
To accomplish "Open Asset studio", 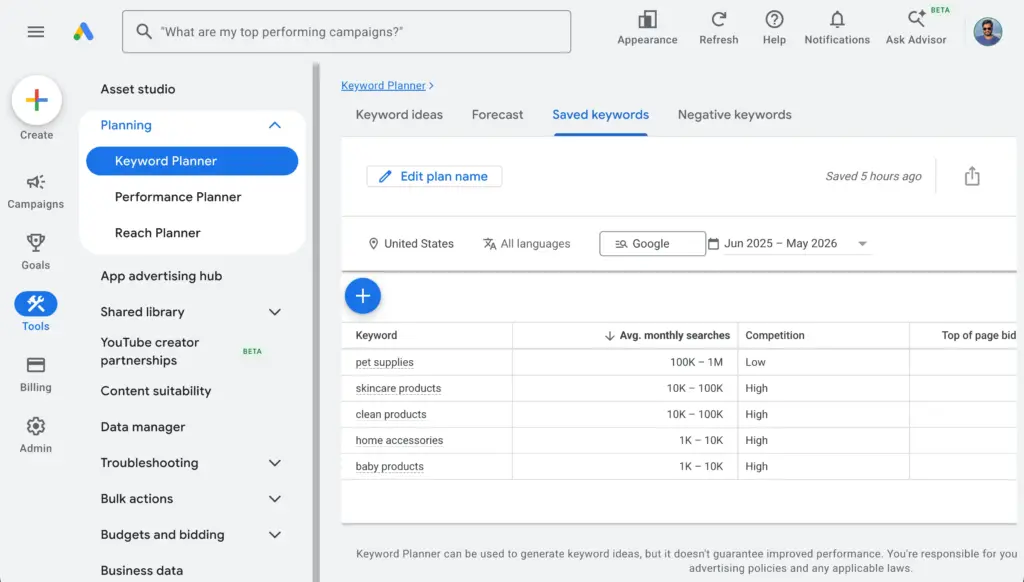I will tap(138, 89).
